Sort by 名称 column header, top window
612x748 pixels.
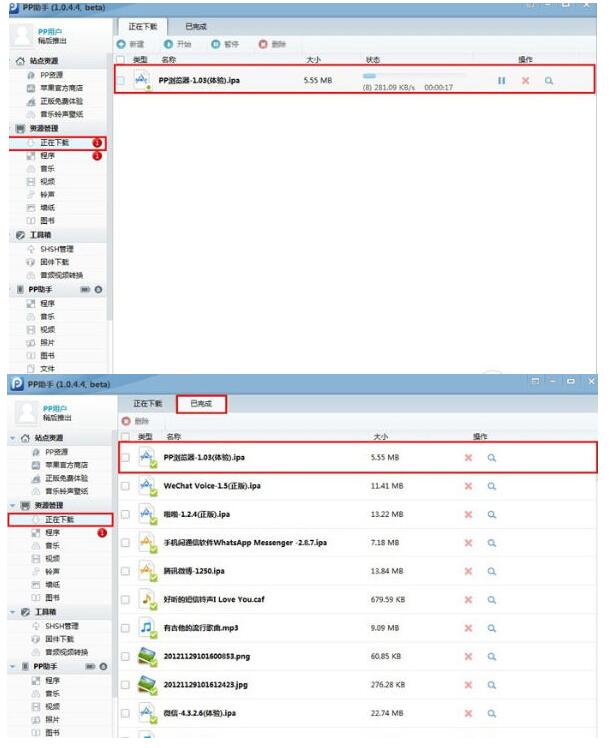168,60
